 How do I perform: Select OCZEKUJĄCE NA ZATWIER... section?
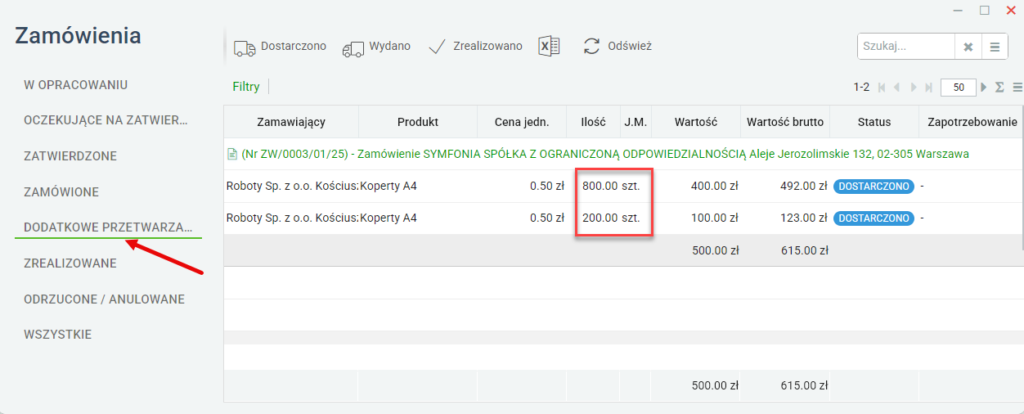(105, 121)
